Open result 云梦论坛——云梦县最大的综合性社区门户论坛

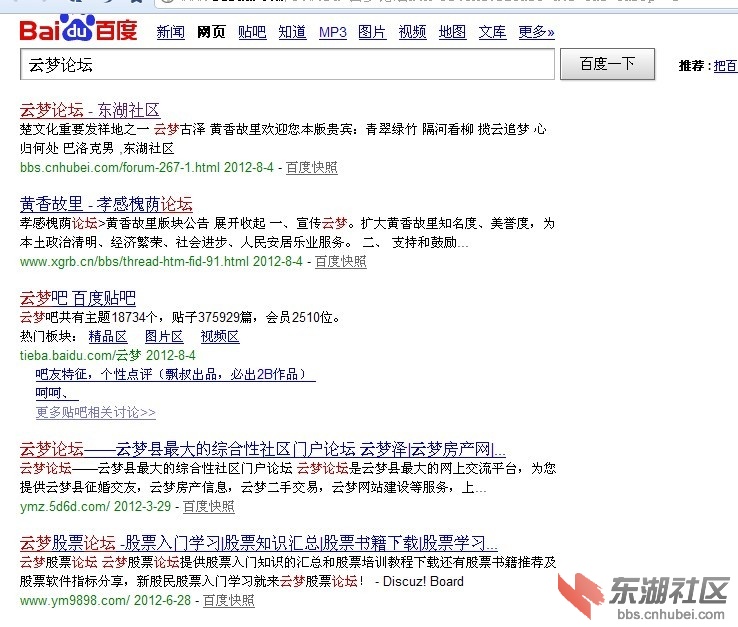(x=263, y=449)
